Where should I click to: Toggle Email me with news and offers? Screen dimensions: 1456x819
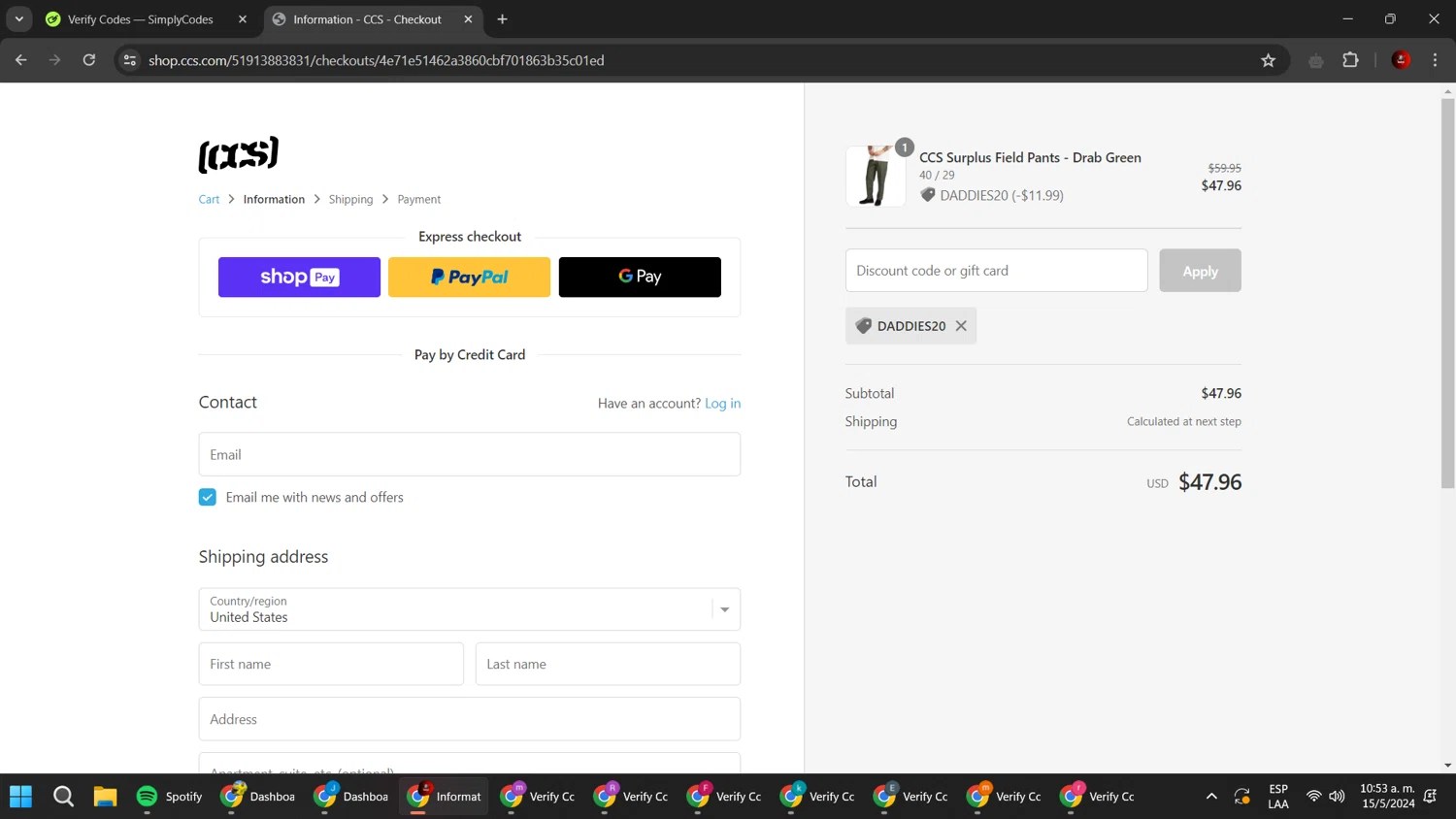(x=208, y=497)
